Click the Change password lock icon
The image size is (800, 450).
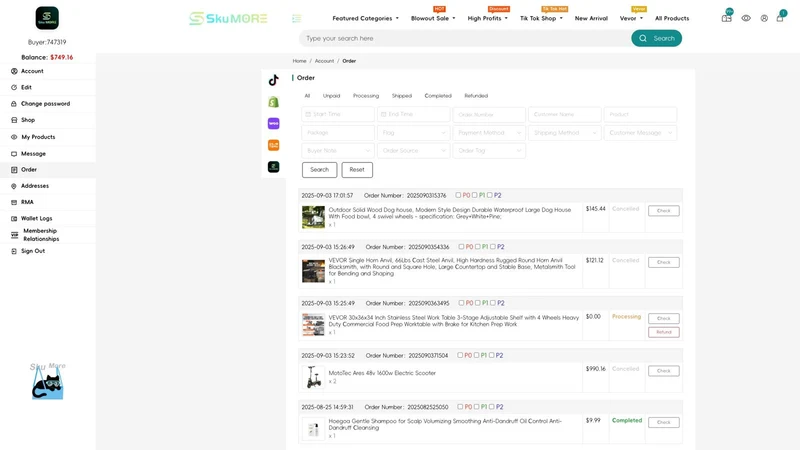pos(14,104)
